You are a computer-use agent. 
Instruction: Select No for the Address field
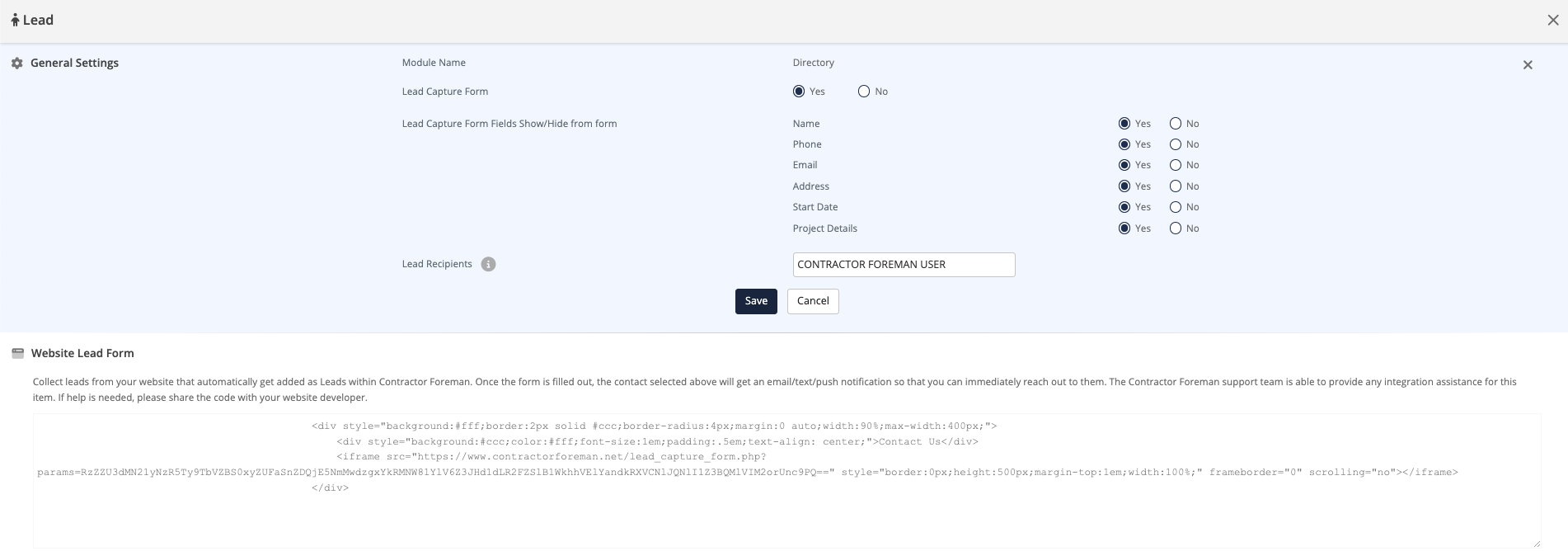tap(1176, 186)
